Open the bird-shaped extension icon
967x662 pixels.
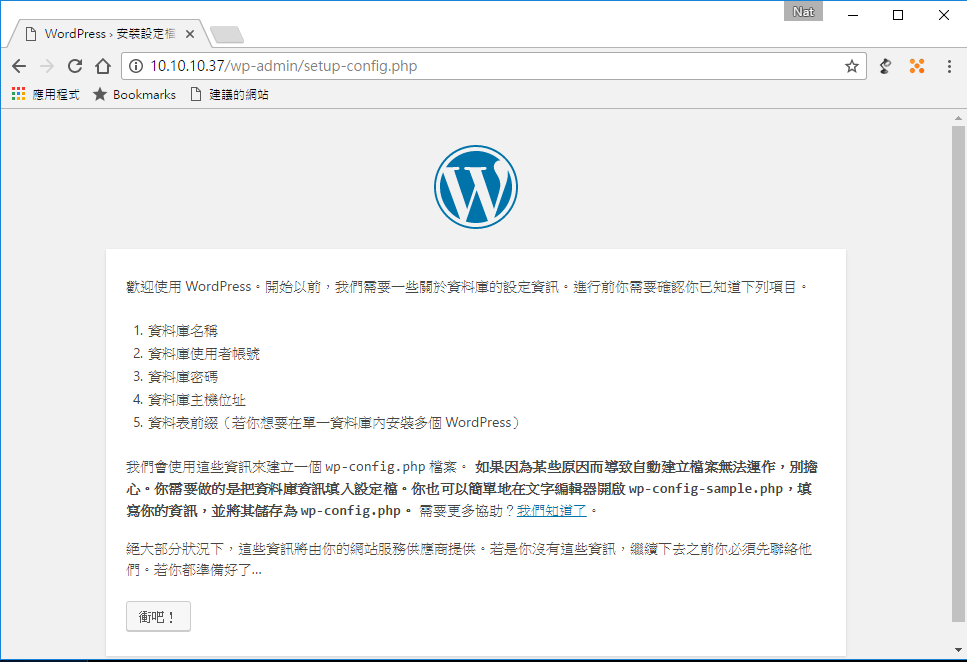click(886, 66)
